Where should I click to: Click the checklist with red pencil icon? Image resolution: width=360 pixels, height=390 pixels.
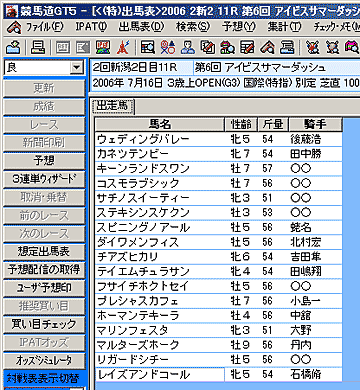click(x=247, y=47)
